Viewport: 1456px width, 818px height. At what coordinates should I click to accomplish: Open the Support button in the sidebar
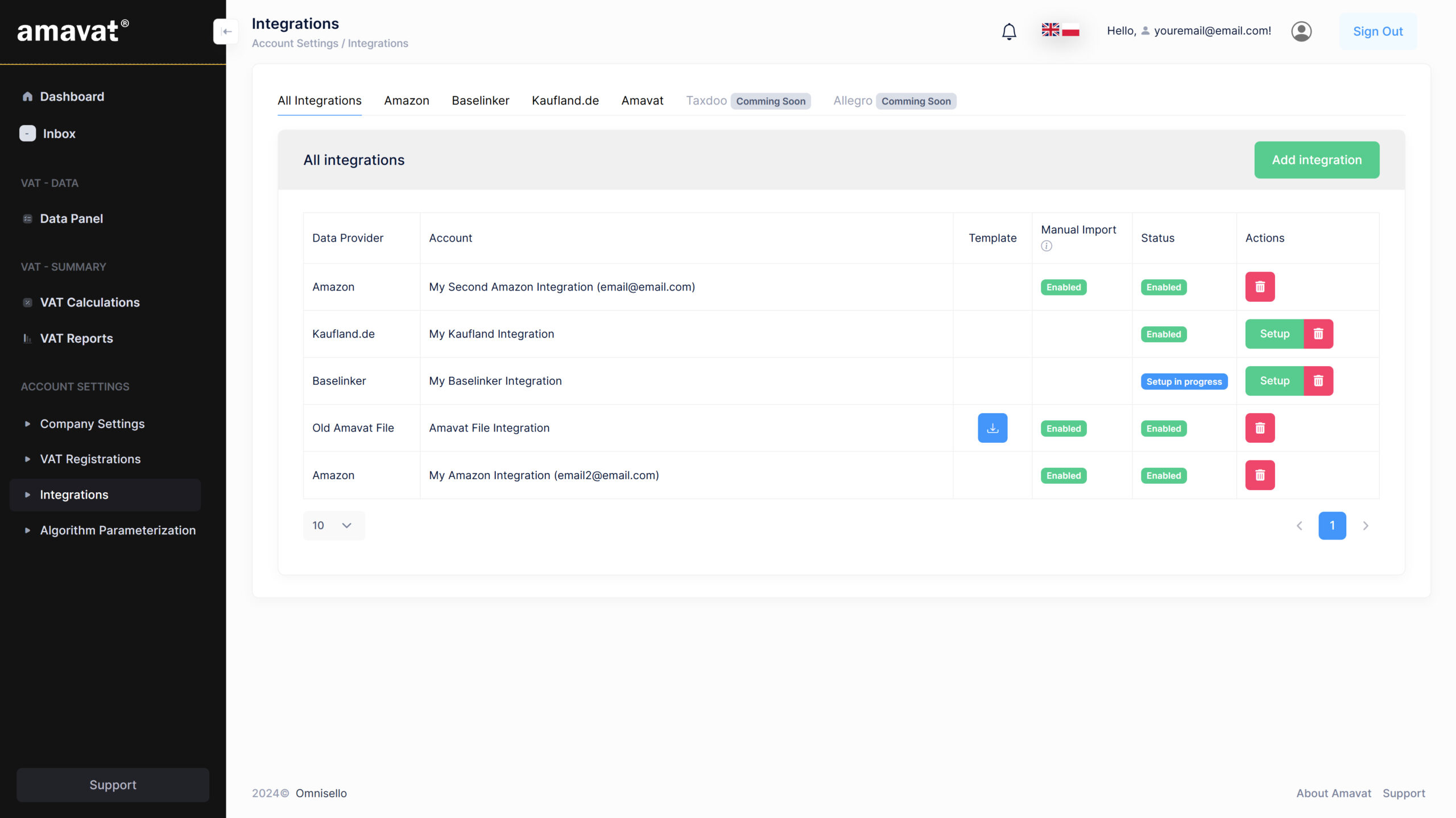click(x=113, y=785)
